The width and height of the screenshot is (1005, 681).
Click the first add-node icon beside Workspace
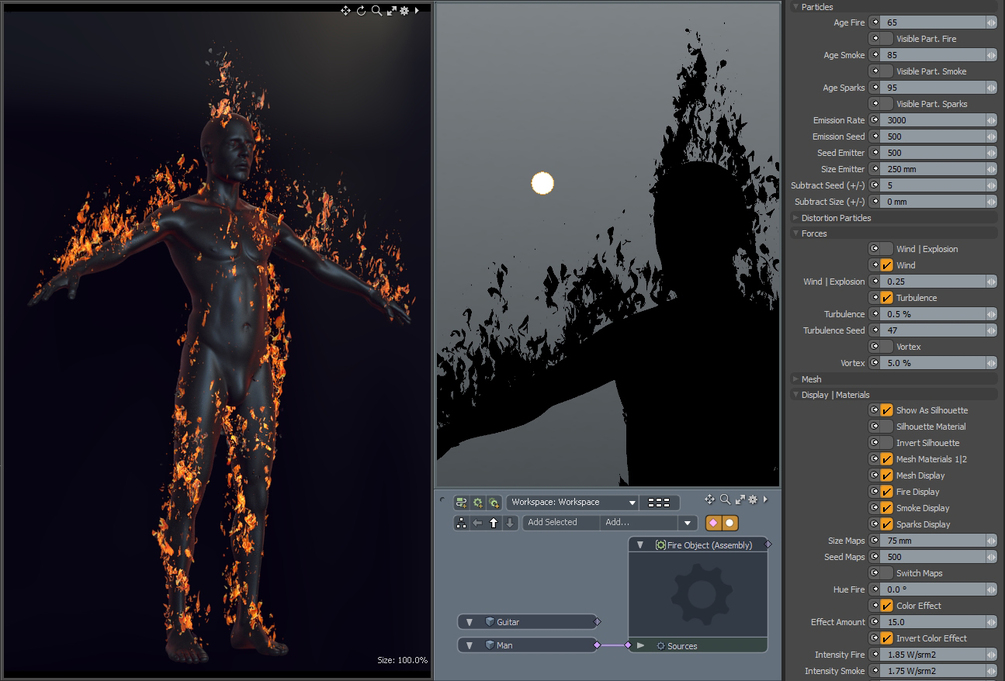(461, 502)
